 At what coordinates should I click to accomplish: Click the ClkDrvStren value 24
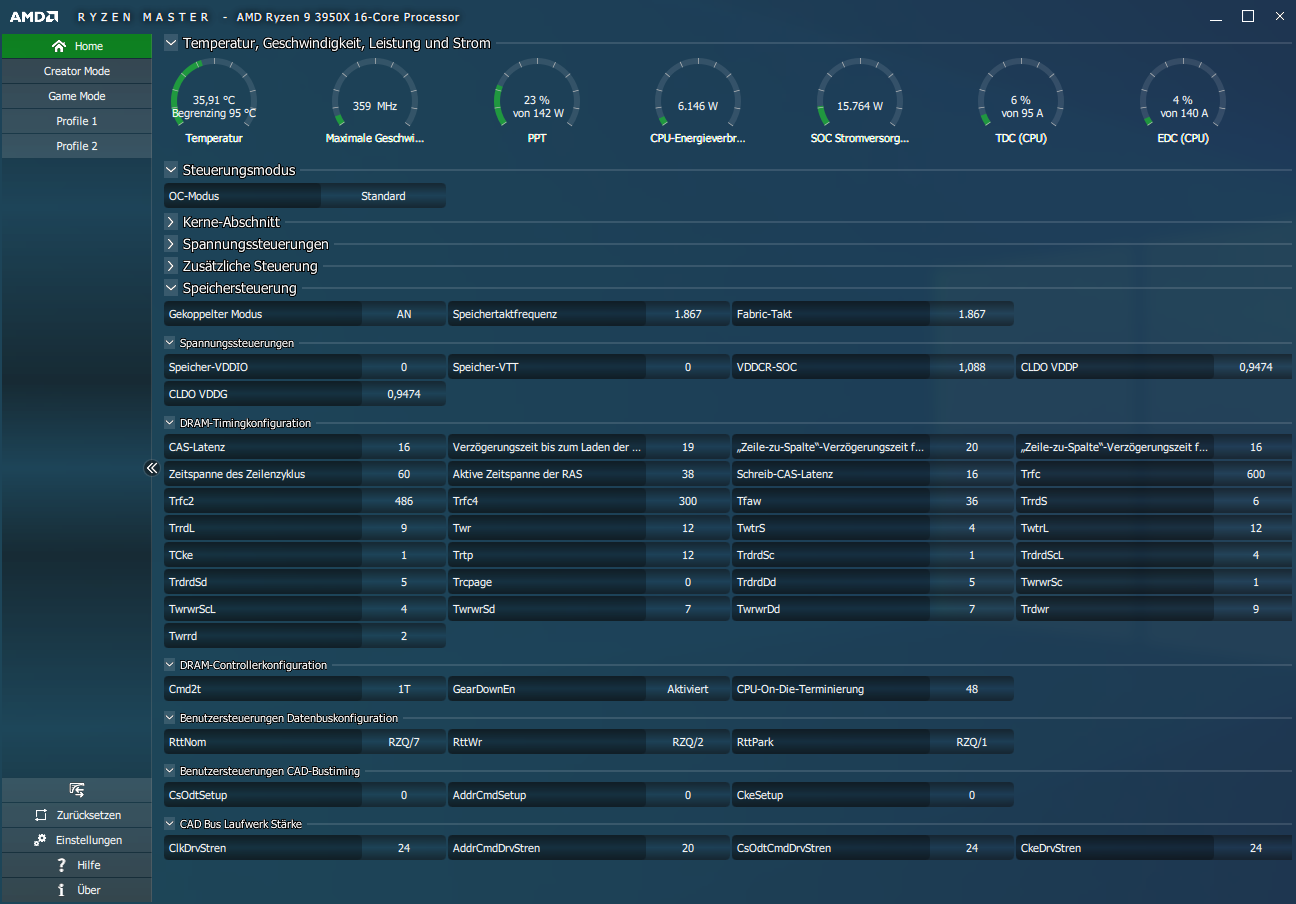pos(404,848)
